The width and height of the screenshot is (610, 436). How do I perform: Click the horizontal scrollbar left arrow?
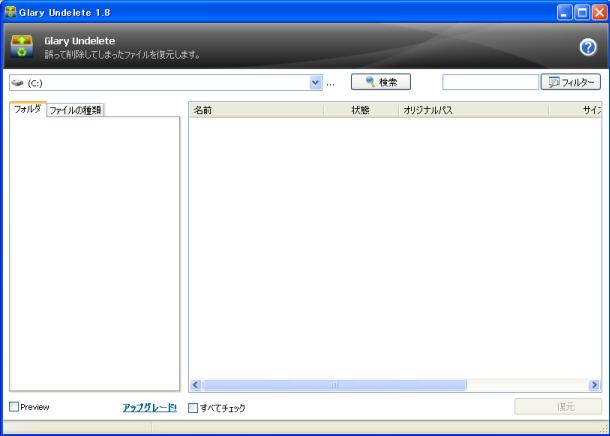click(x=196, y=385)
